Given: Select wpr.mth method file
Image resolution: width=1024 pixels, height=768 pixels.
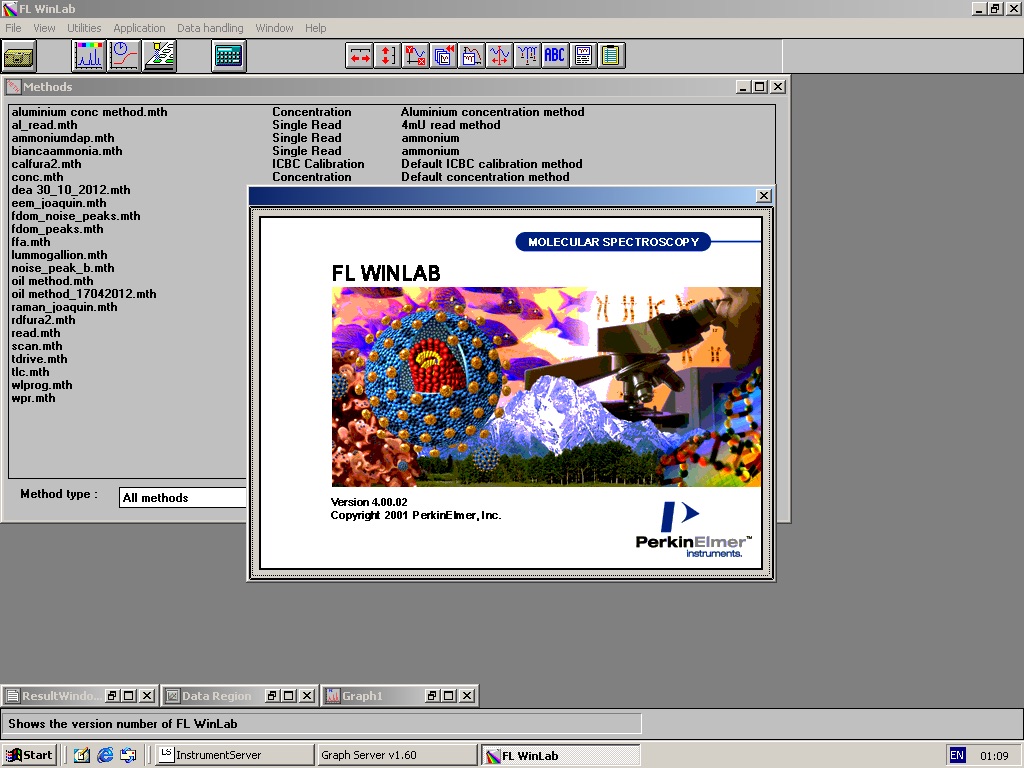Looking at the screenshot, I should (x=33, y=398).
